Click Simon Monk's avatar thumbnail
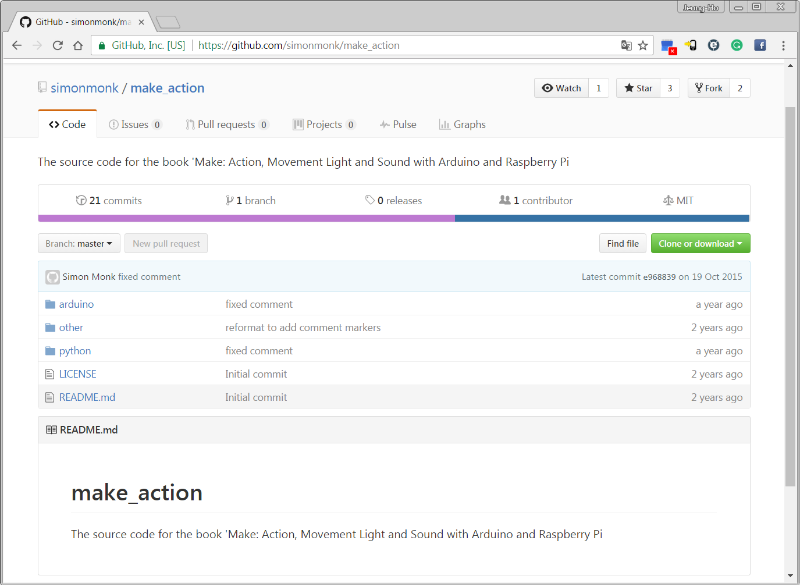The image size is (800, 585). tap(53, 277)
